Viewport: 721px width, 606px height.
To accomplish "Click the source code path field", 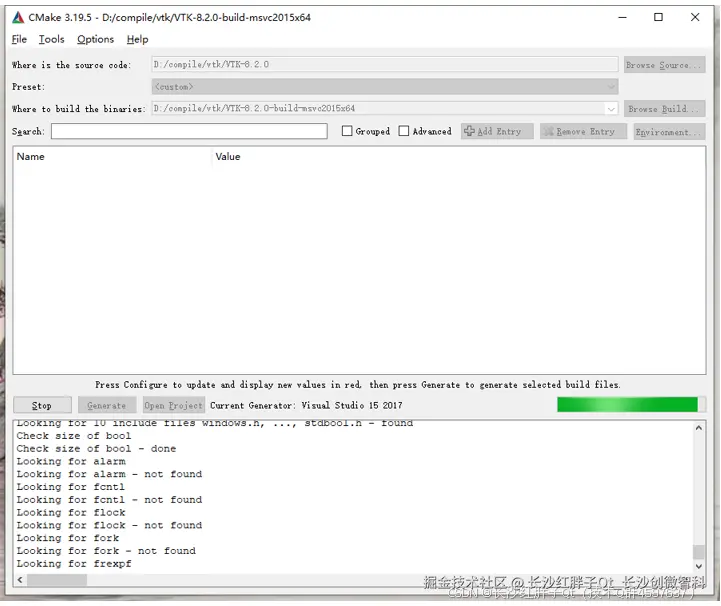I will (384, 64).
